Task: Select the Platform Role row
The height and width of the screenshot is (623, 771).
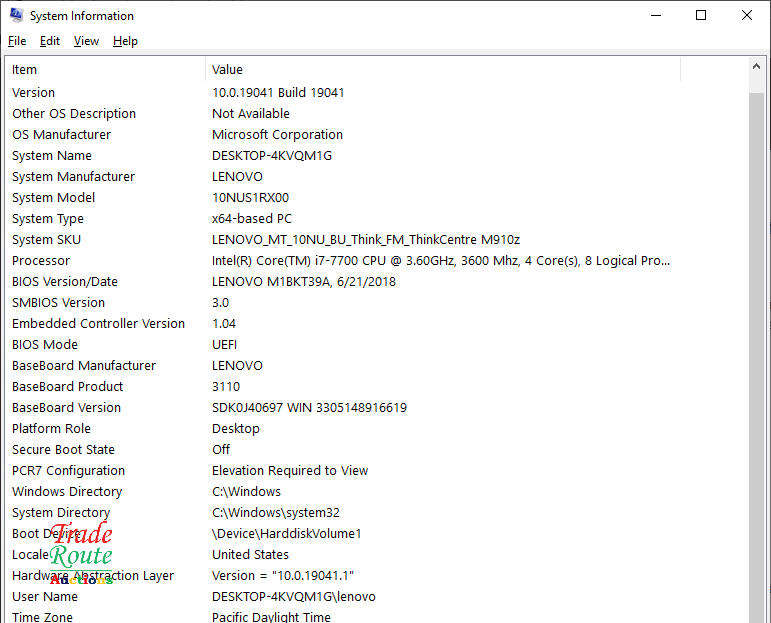Action: [x=51, y=429]
